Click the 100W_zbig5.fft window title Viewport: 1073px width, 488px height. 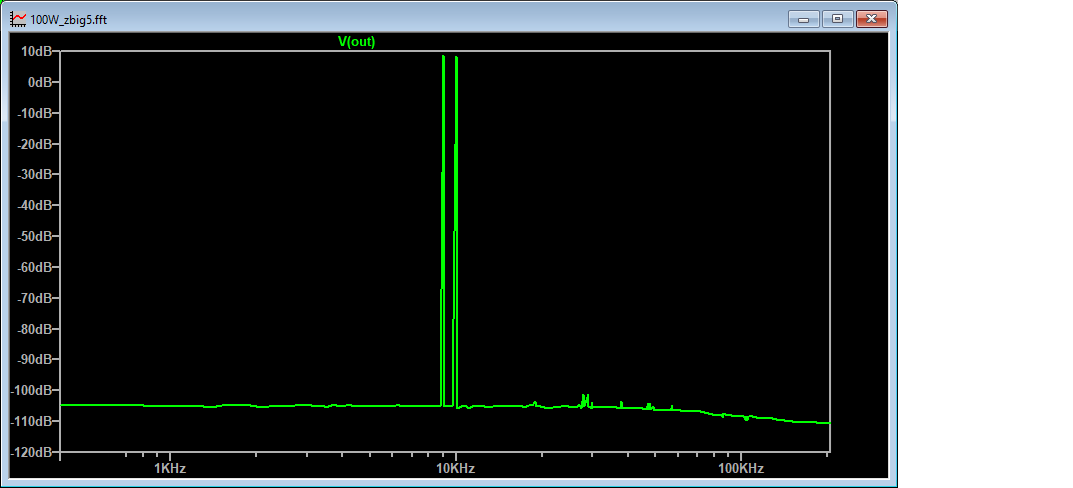(x=68, y=20)
